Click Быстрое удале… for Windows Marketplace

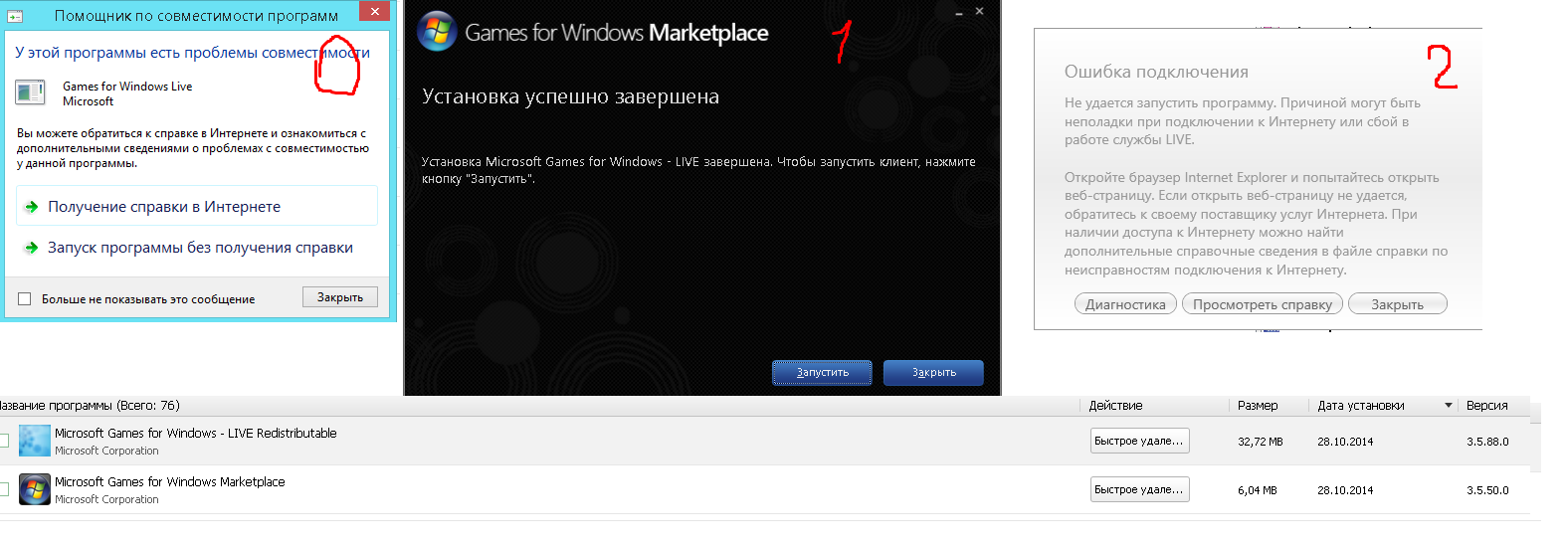[1139, 489]
